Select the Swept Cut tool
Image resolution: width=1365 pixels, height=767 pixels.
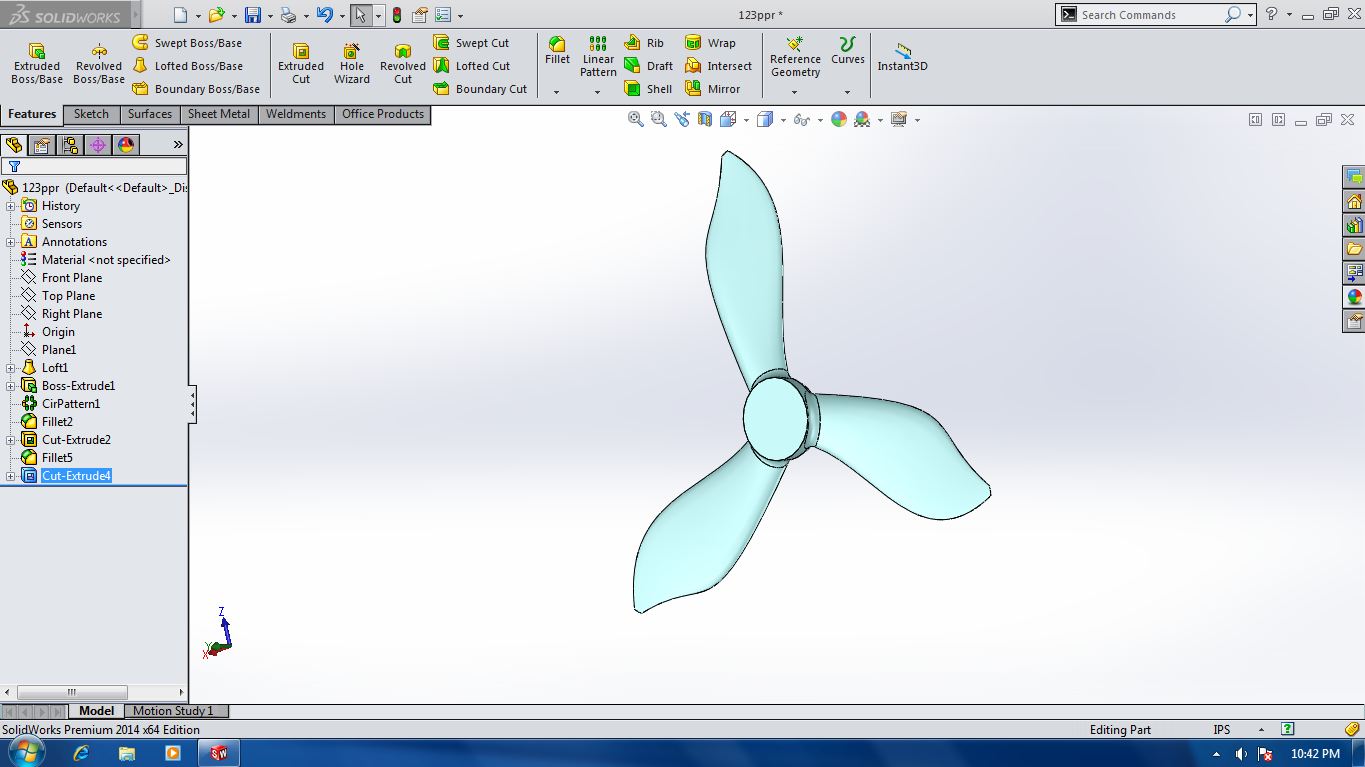pyautogui.click(x=471, y=43)
